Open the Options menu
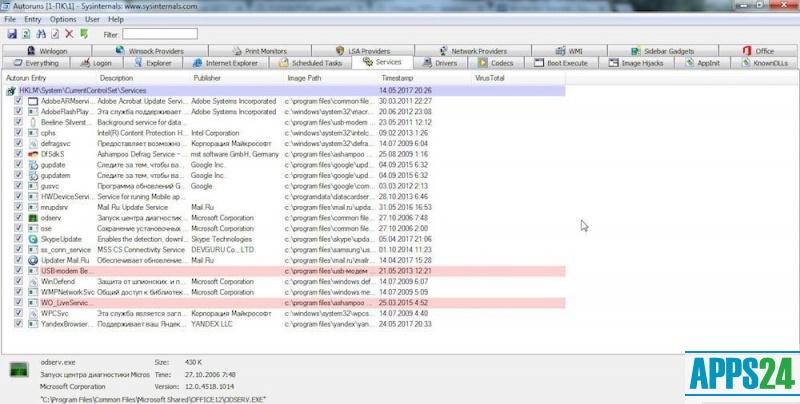Screen dimensions: 800x404 (x=63, y=19)
